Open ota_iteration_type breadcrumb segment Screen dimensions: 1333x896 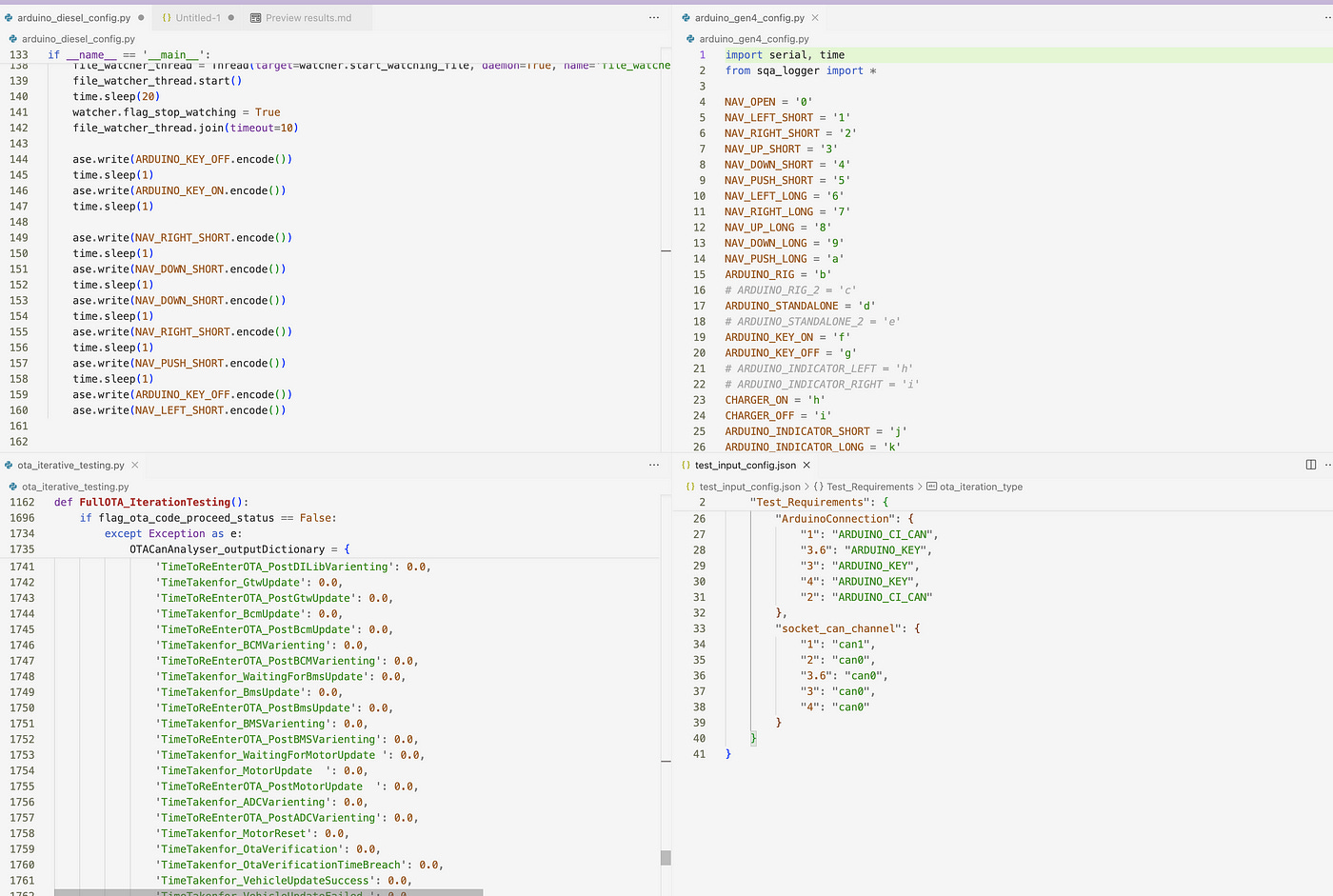click(981, 487)
